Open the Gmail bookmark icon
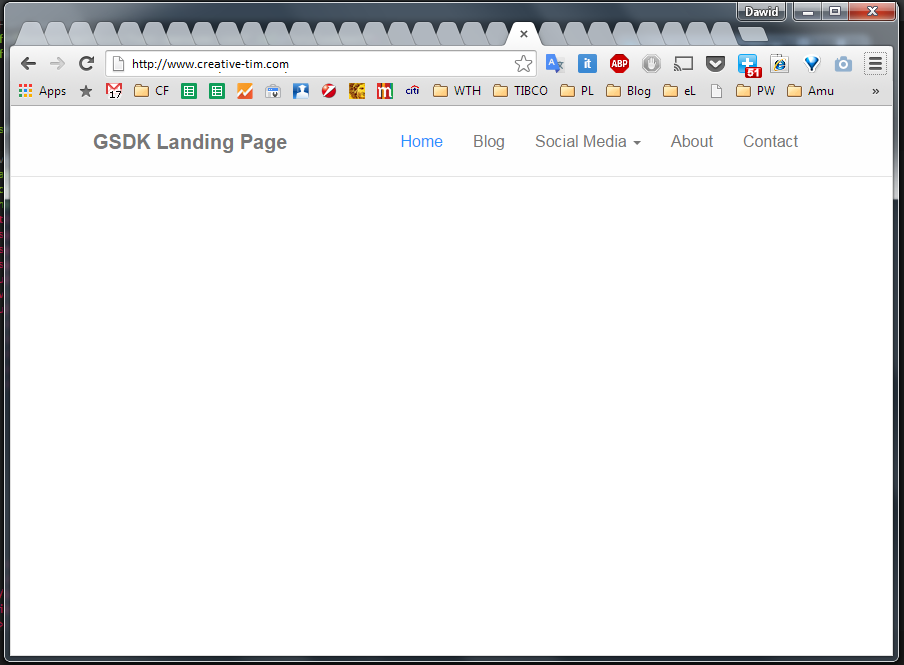 (114, 91)
